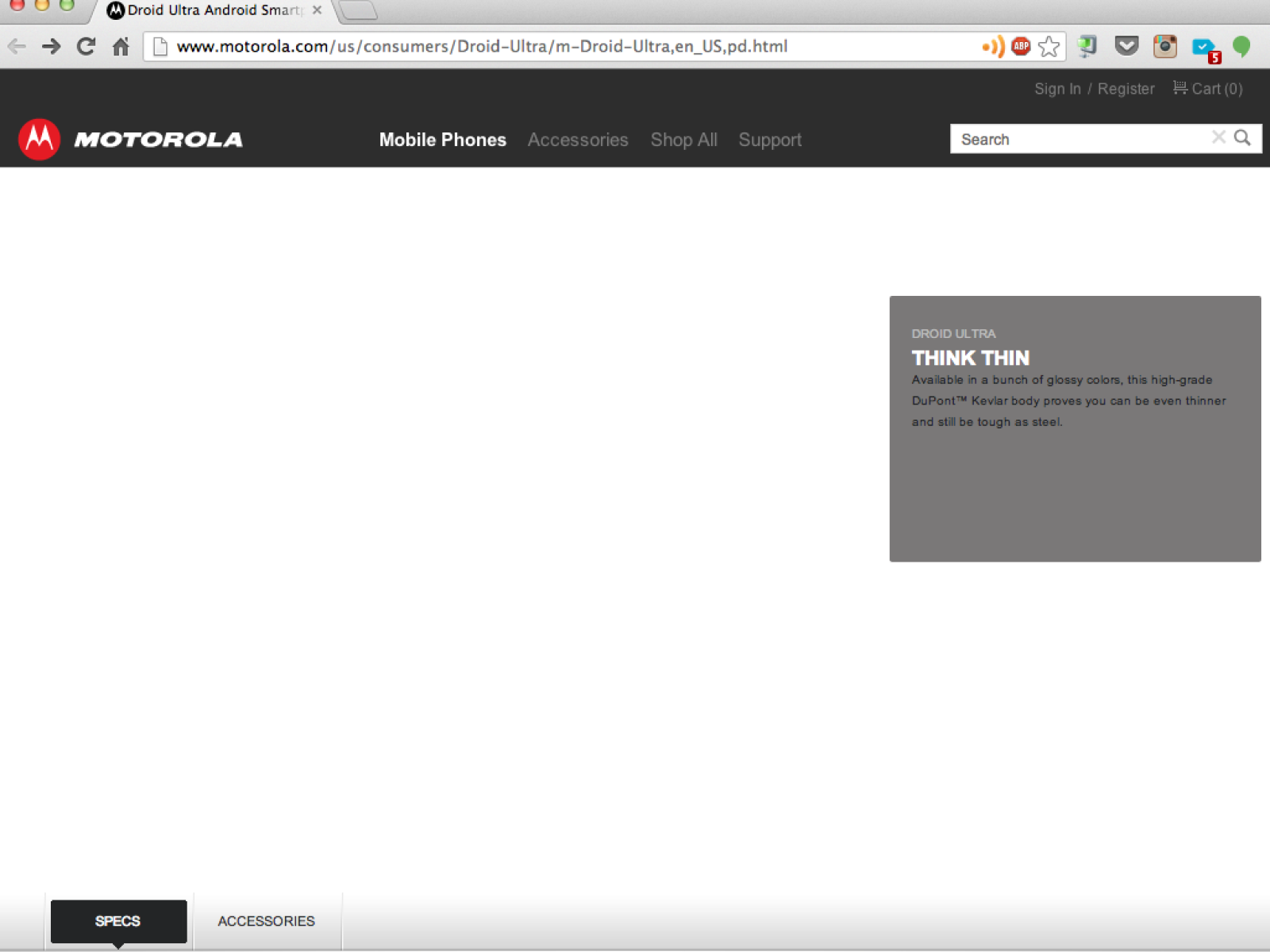Go to browser home page
This screenshot has height=952, width=1270.
121,47
